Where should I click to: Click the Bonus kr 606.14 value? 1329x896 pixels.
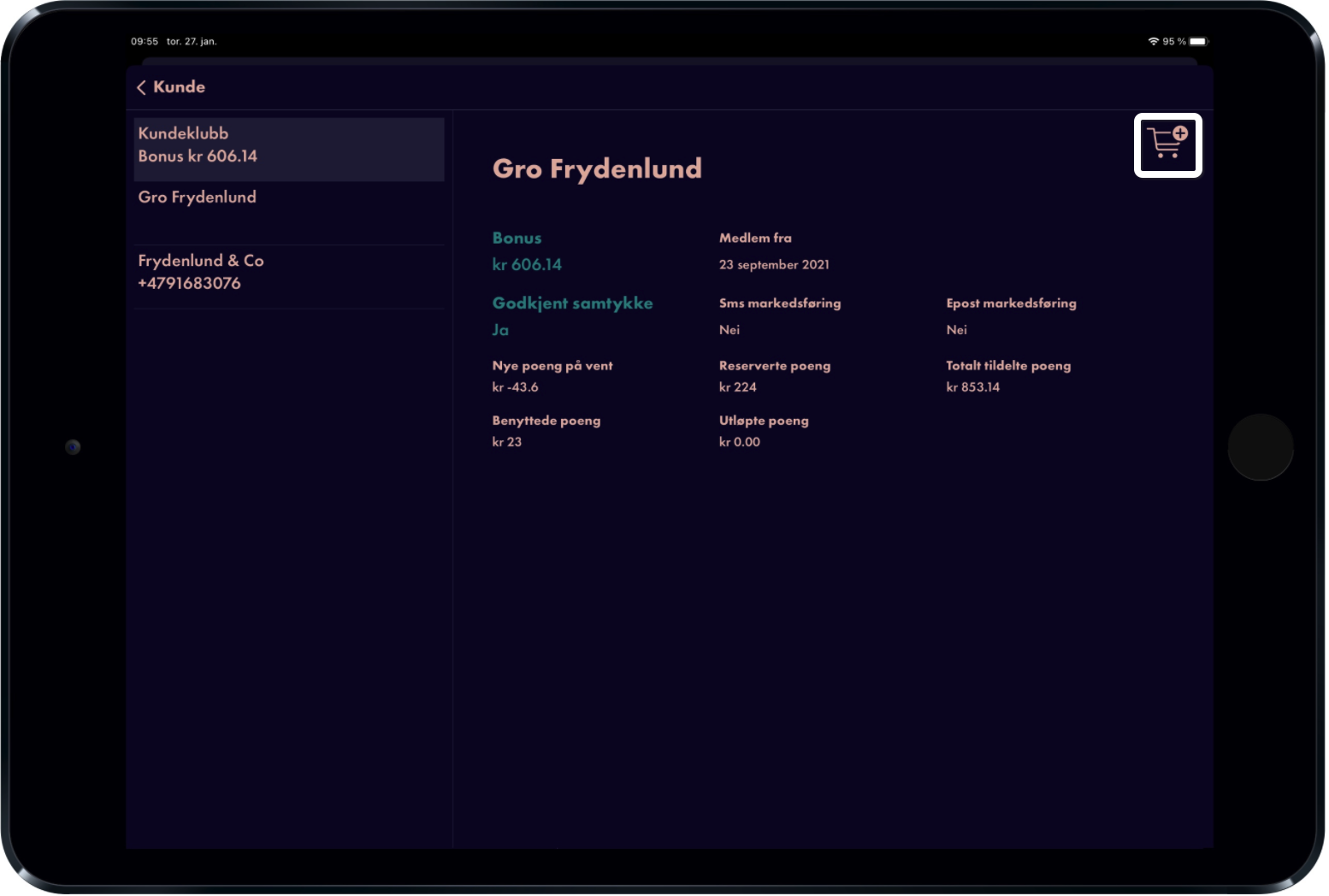click(528, 265)
